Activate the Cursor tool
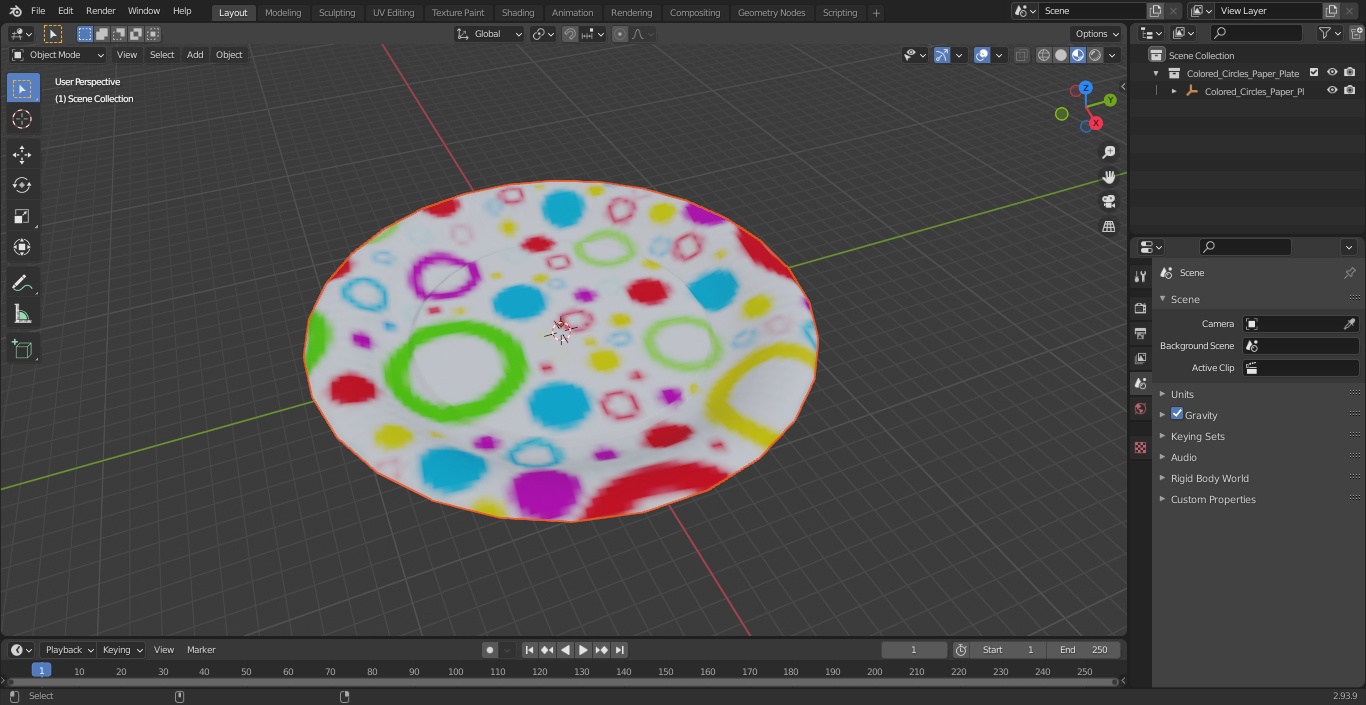 [22, 119]
